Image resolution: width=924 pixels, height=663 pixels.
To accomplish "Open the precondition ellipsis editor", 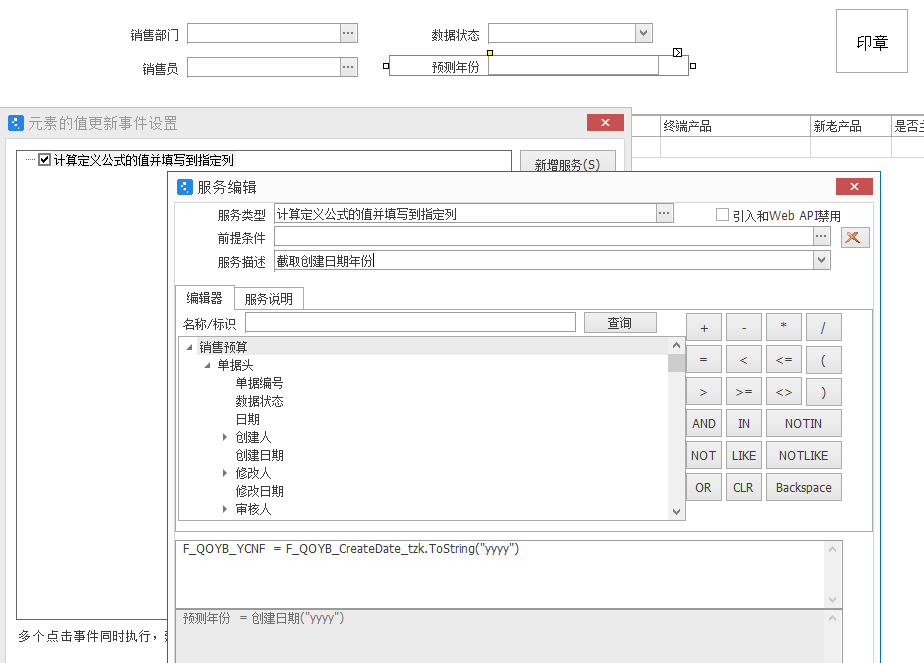I will [x=821, y=237].
